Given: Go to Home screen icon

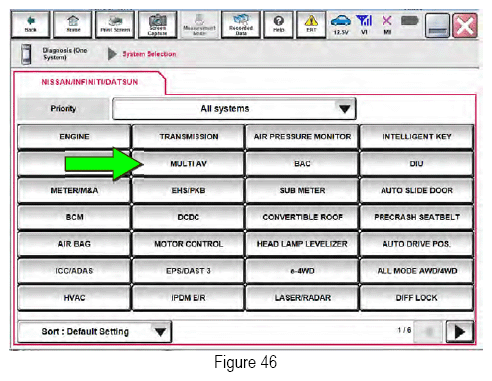Looking at the screenshot, I should pos(73,24).
